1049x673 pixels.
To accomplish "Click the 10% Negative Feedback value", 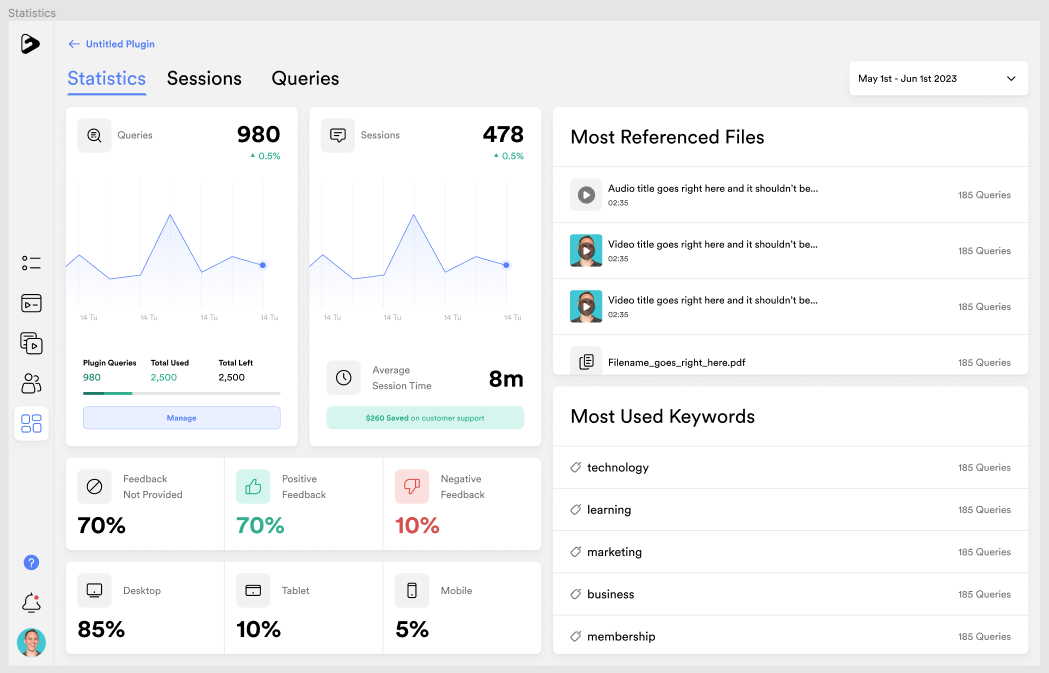I will tap(417, 526).
